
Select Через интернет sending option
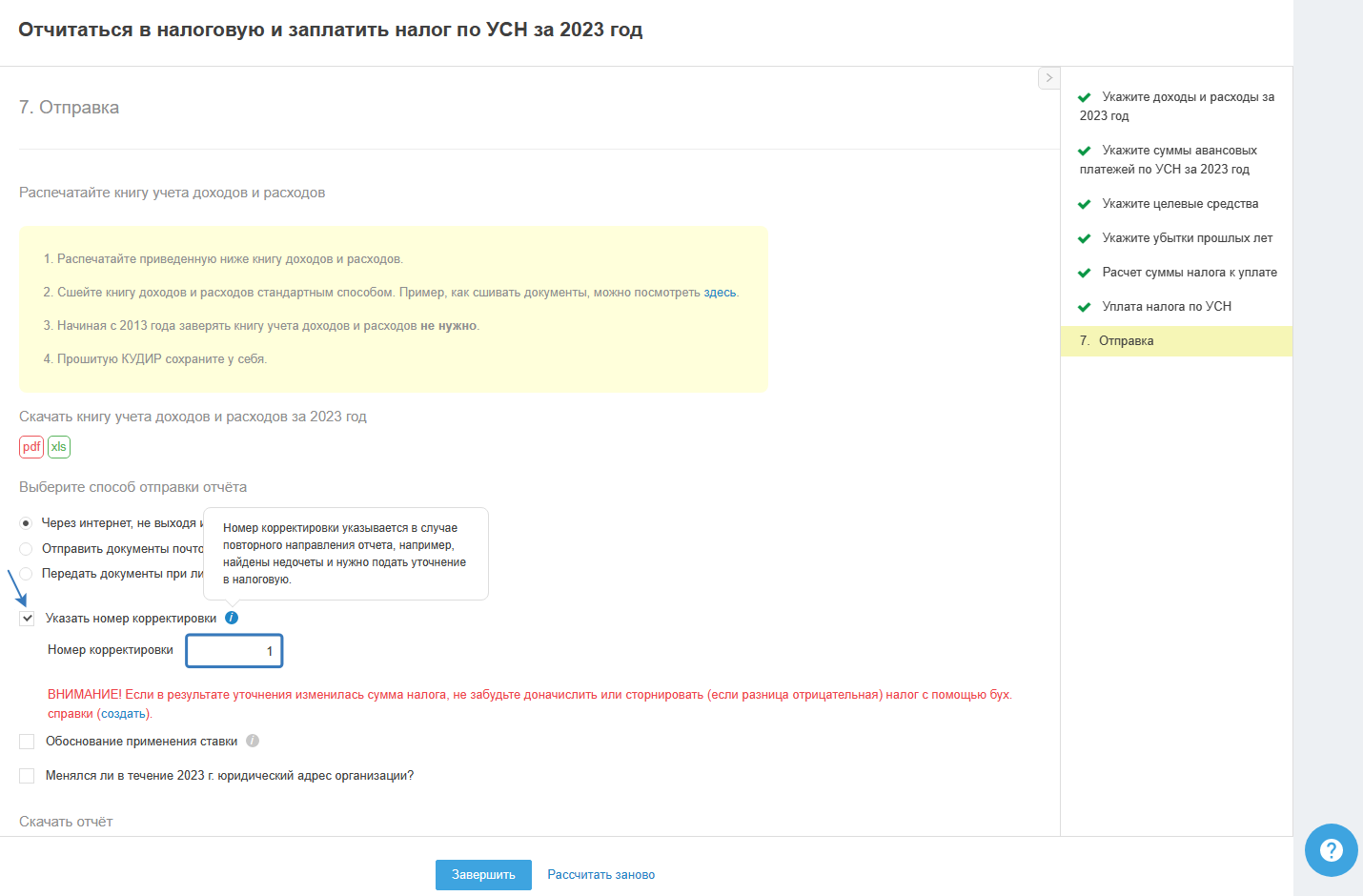[x=27, y=523]
